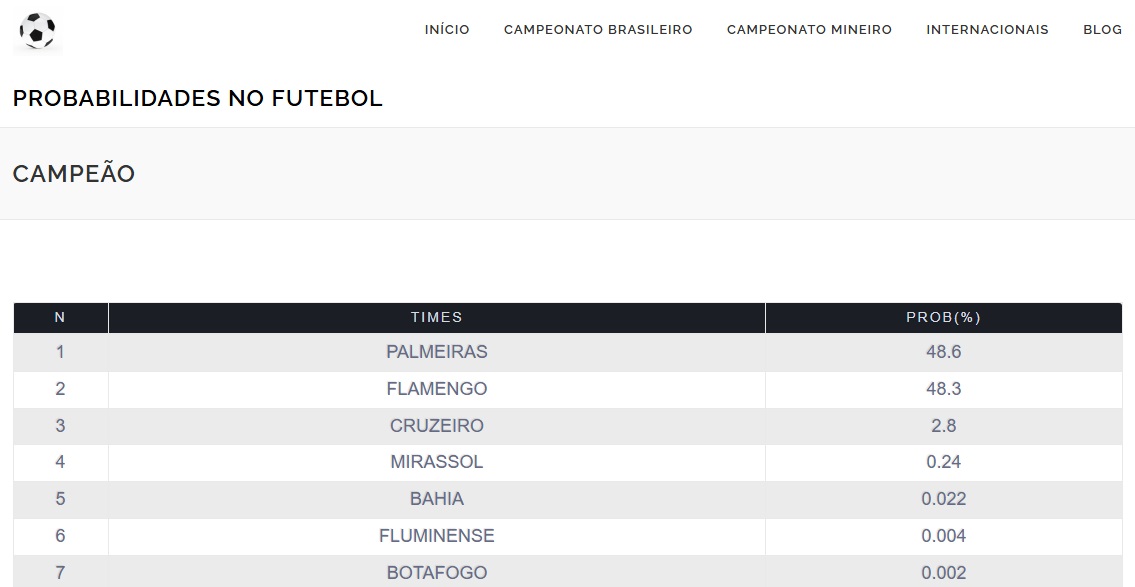Sort table by Prob(%) column header
This screenshot has width=1135, height=587.
(x=943, y=318)
